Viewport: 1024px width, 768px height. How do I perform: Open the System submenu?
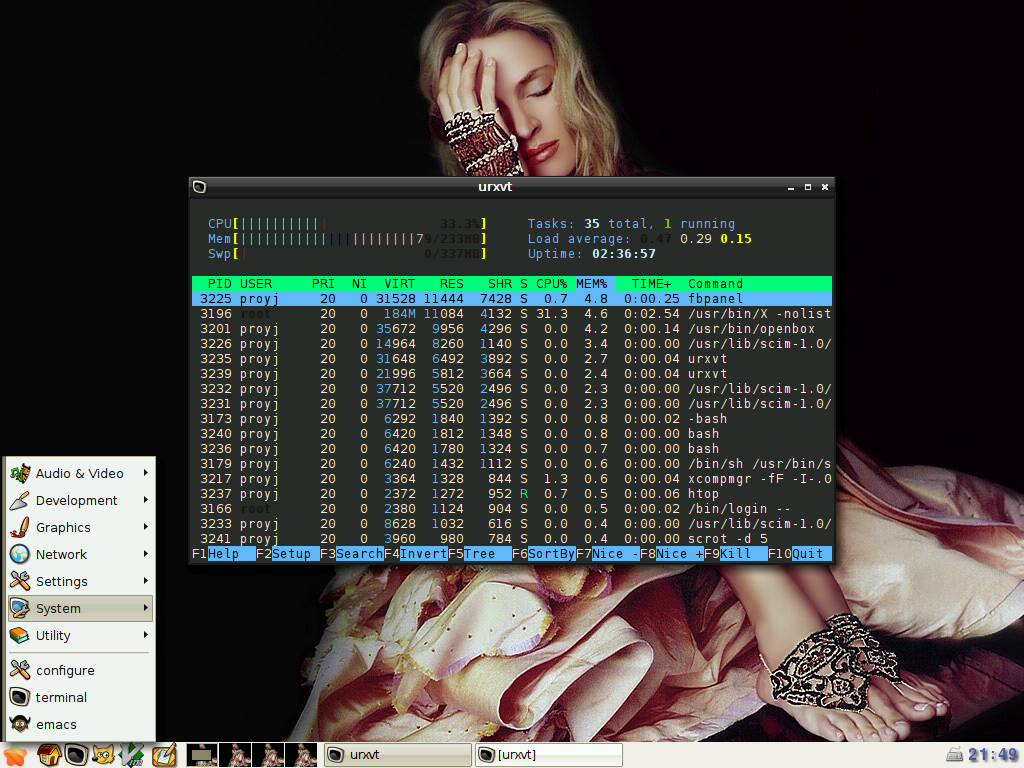[81, 608]
